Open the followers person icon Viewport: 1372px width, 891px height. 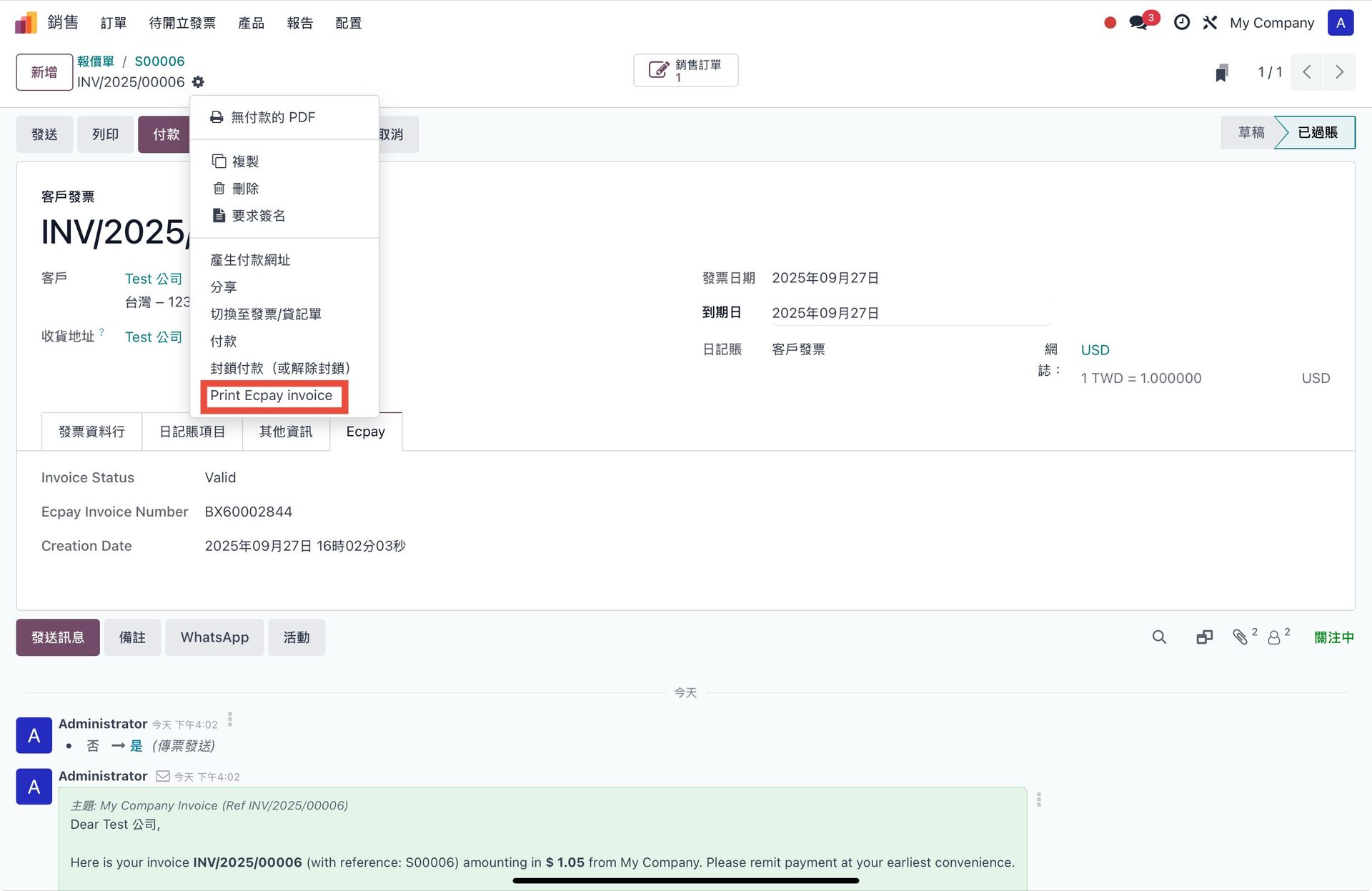pos(1274,637)
